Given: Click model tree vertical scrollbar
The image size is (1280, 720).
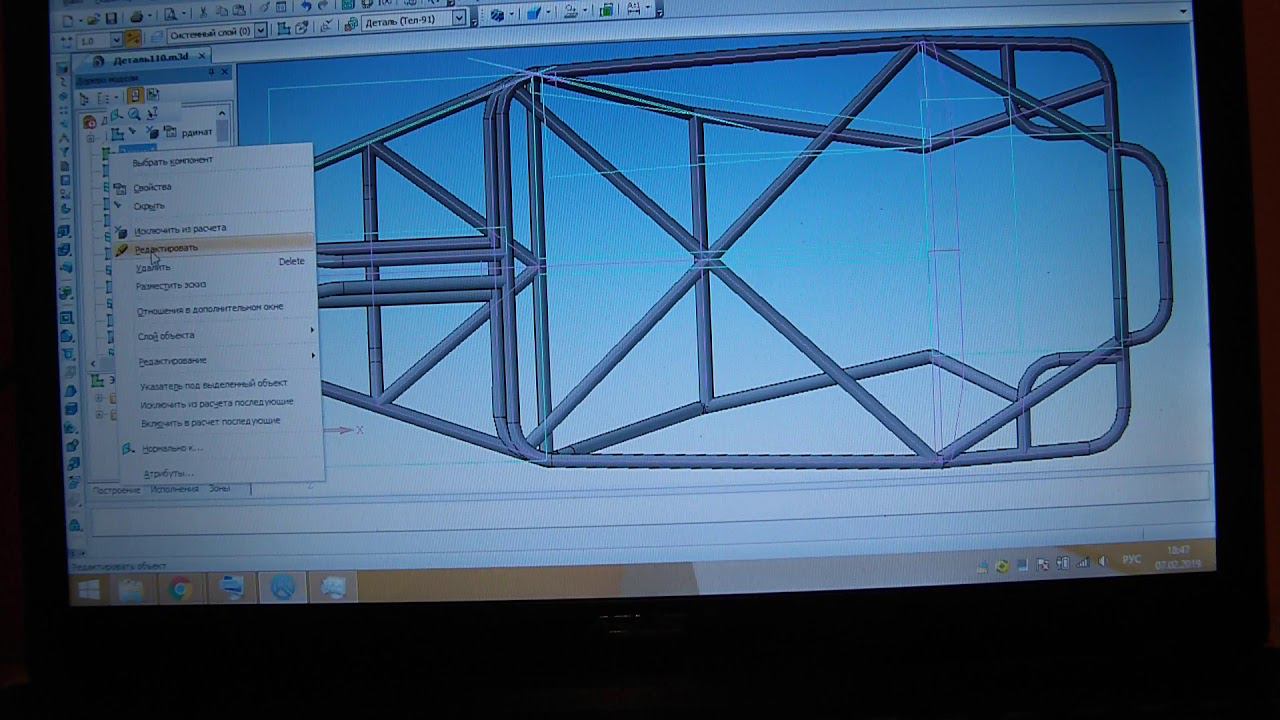Looking at the screenshot, I should [x=222, y=131].
